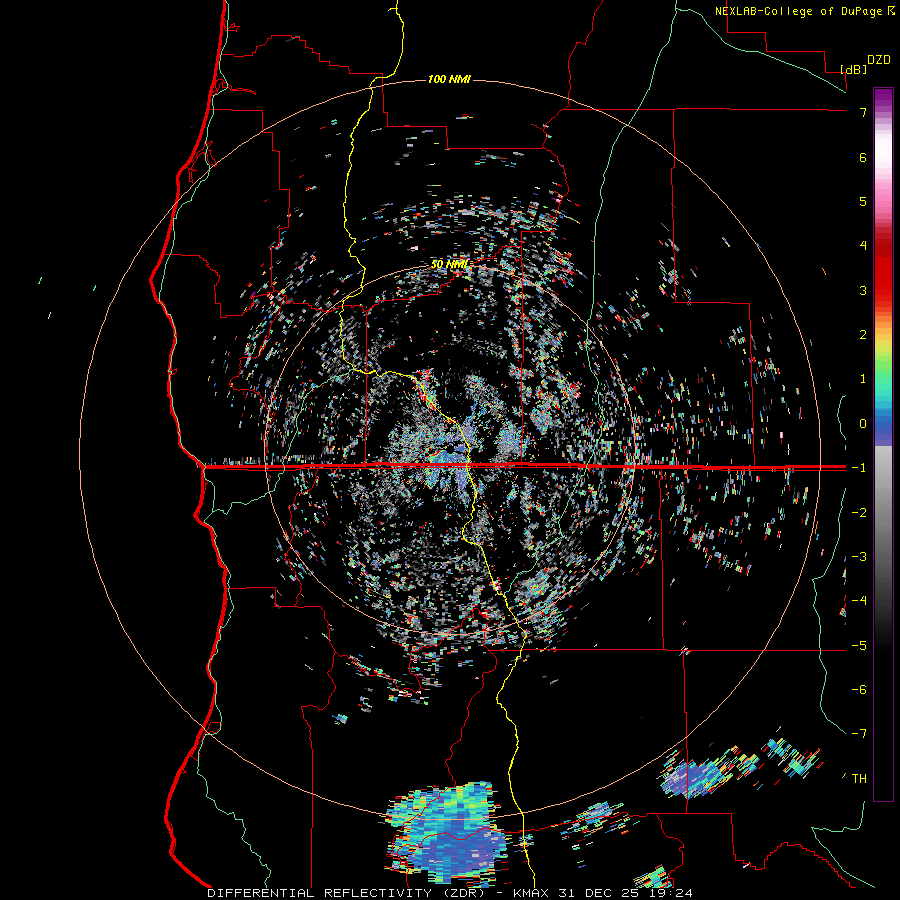This screenshot has width=900, height=900.
Task: Click the 7 value on color scale
Action: pyautogui.click(x=863, y=112)
